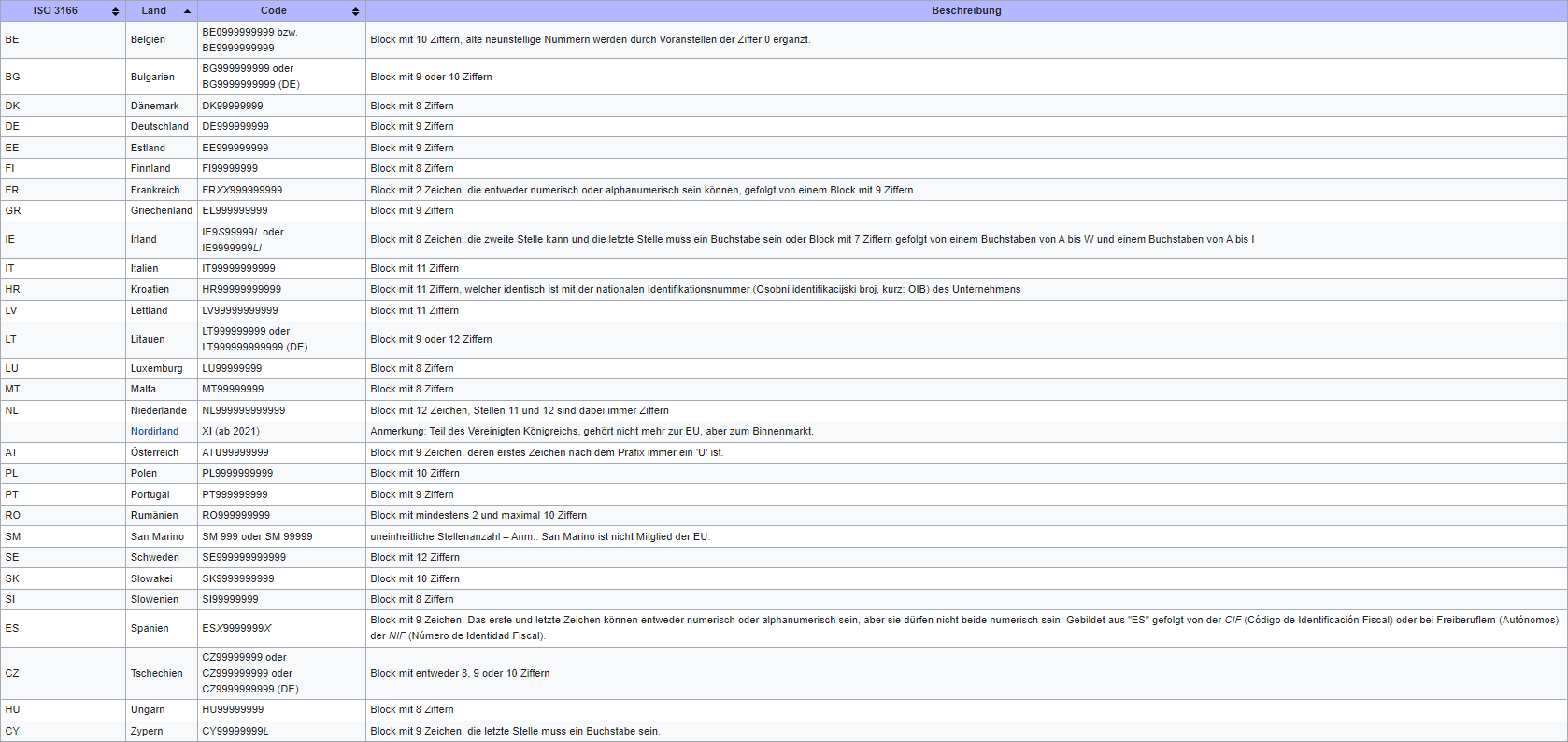Select the 'Italien' cell
Image resolution: width=1568 pixels, height=742 pixels.
coord(162,268)
